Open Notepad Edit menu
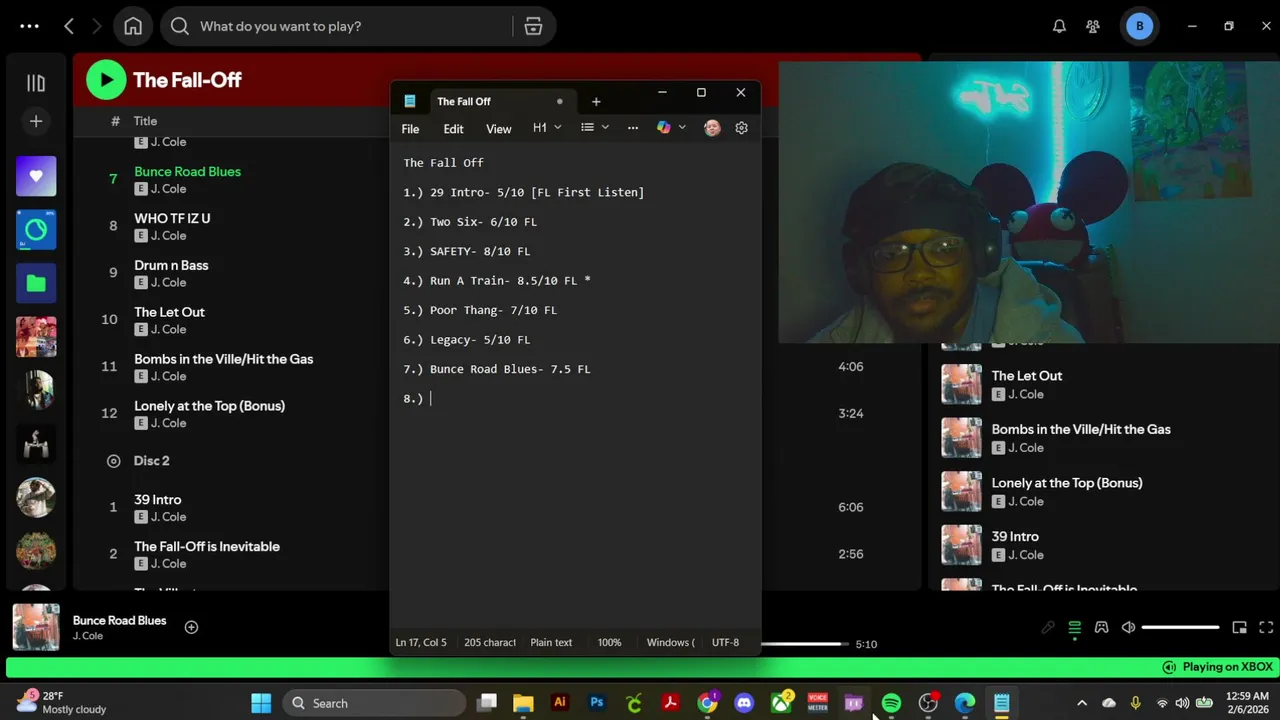 click(453, 129)
